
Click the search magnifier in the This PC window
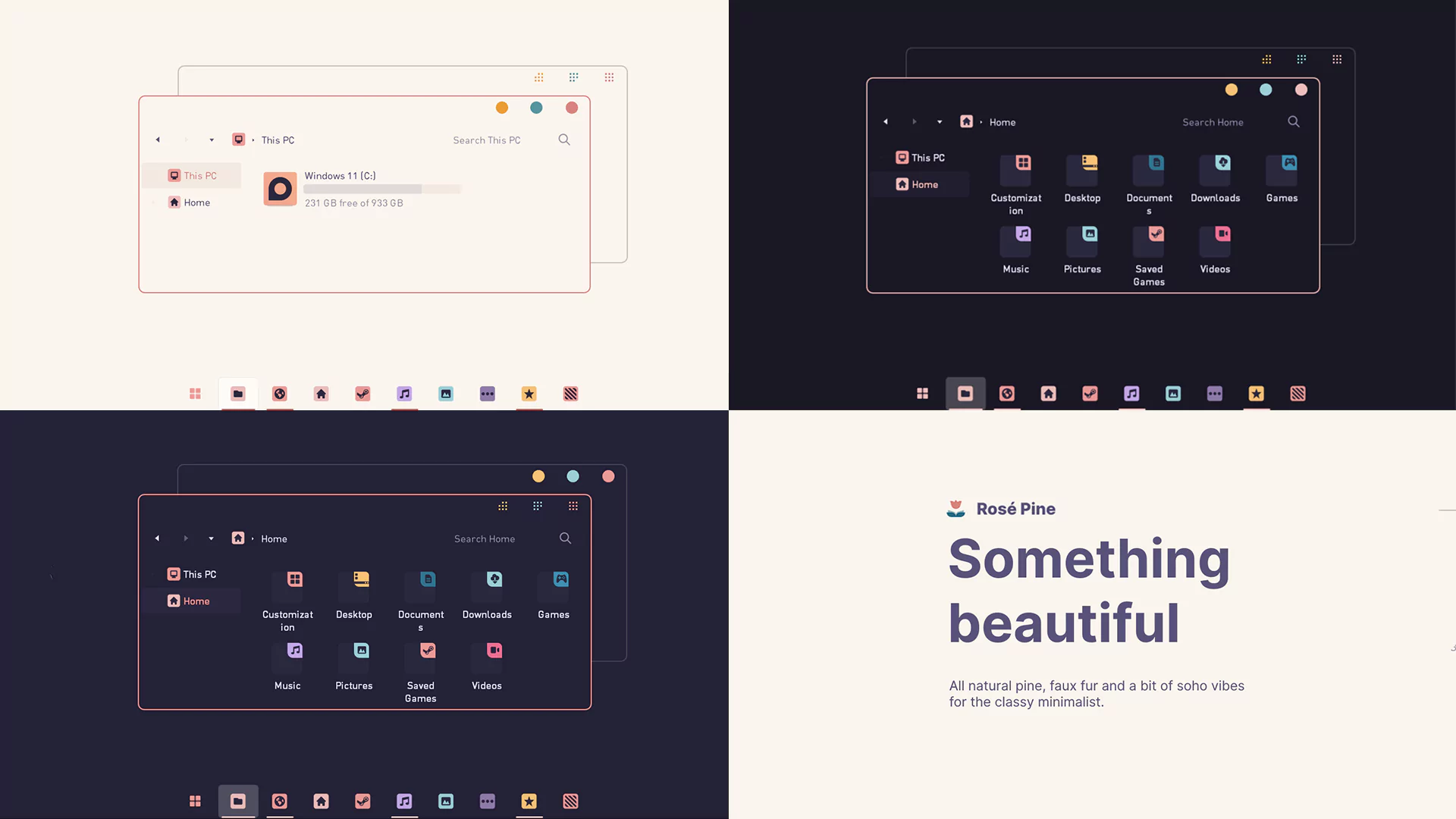(564, 140)
